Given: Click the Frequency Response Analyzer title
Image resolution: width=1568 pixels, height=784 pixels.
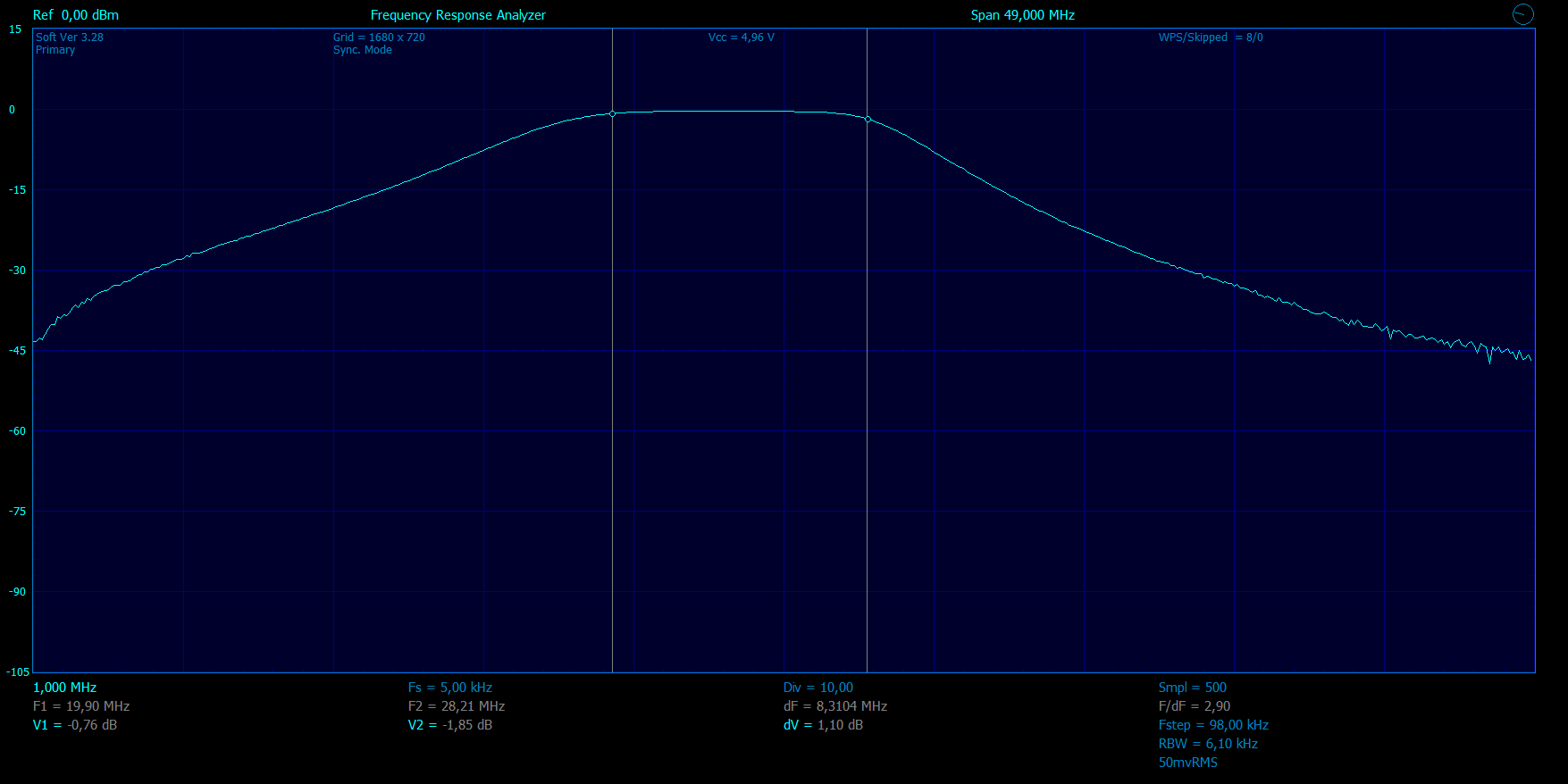Looking at the screenshot, I should 457,15.
